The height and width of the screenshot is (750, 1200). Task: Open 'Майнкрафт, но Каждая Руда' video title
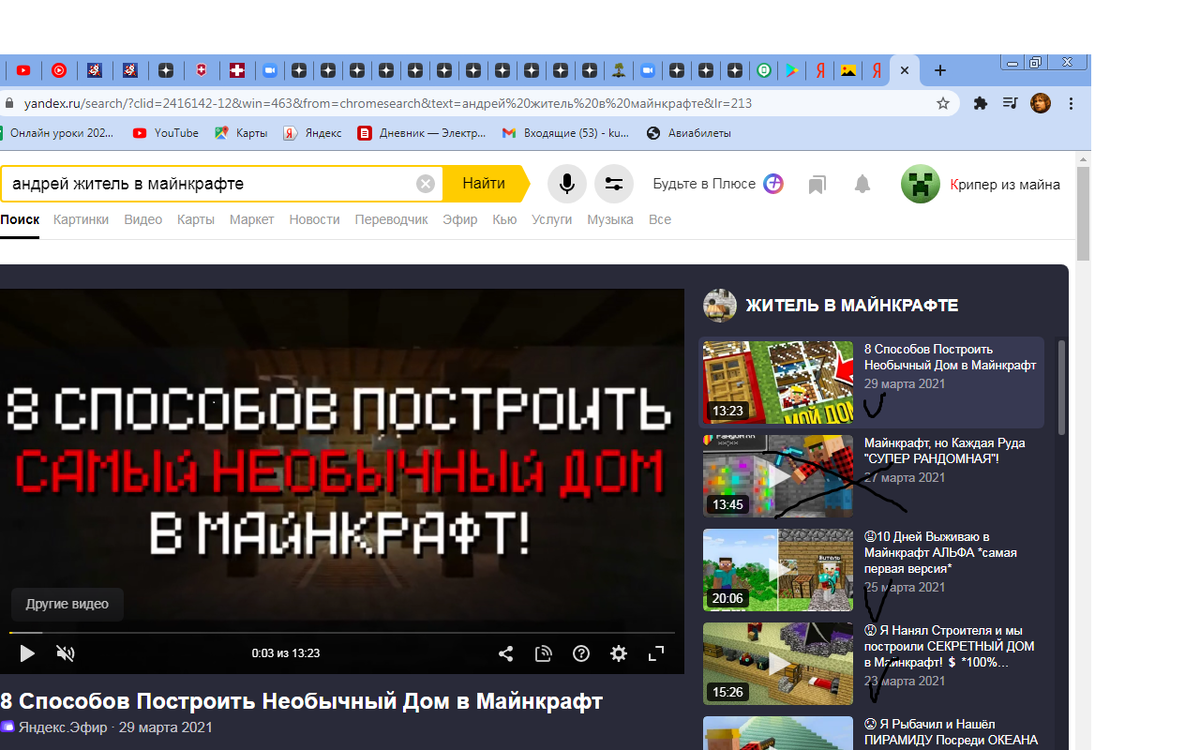[x=945, y=450]
